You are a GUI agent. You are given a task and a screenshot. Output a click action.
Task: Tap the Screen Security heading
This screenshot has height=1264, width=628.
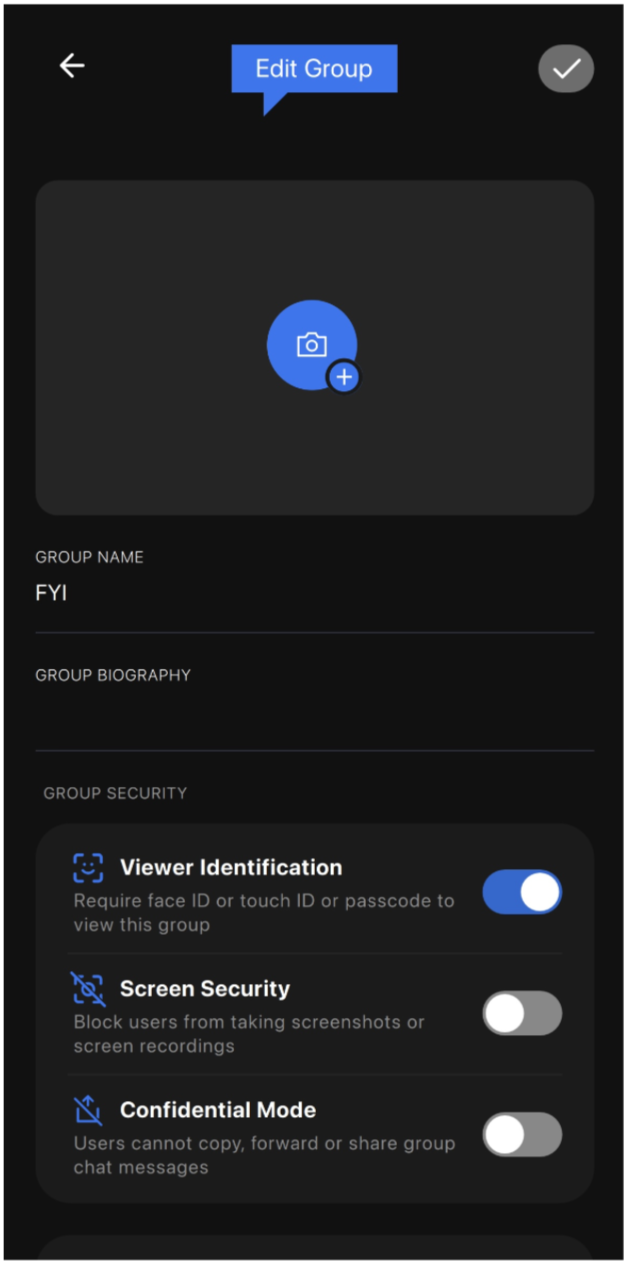tap(205, 988)
